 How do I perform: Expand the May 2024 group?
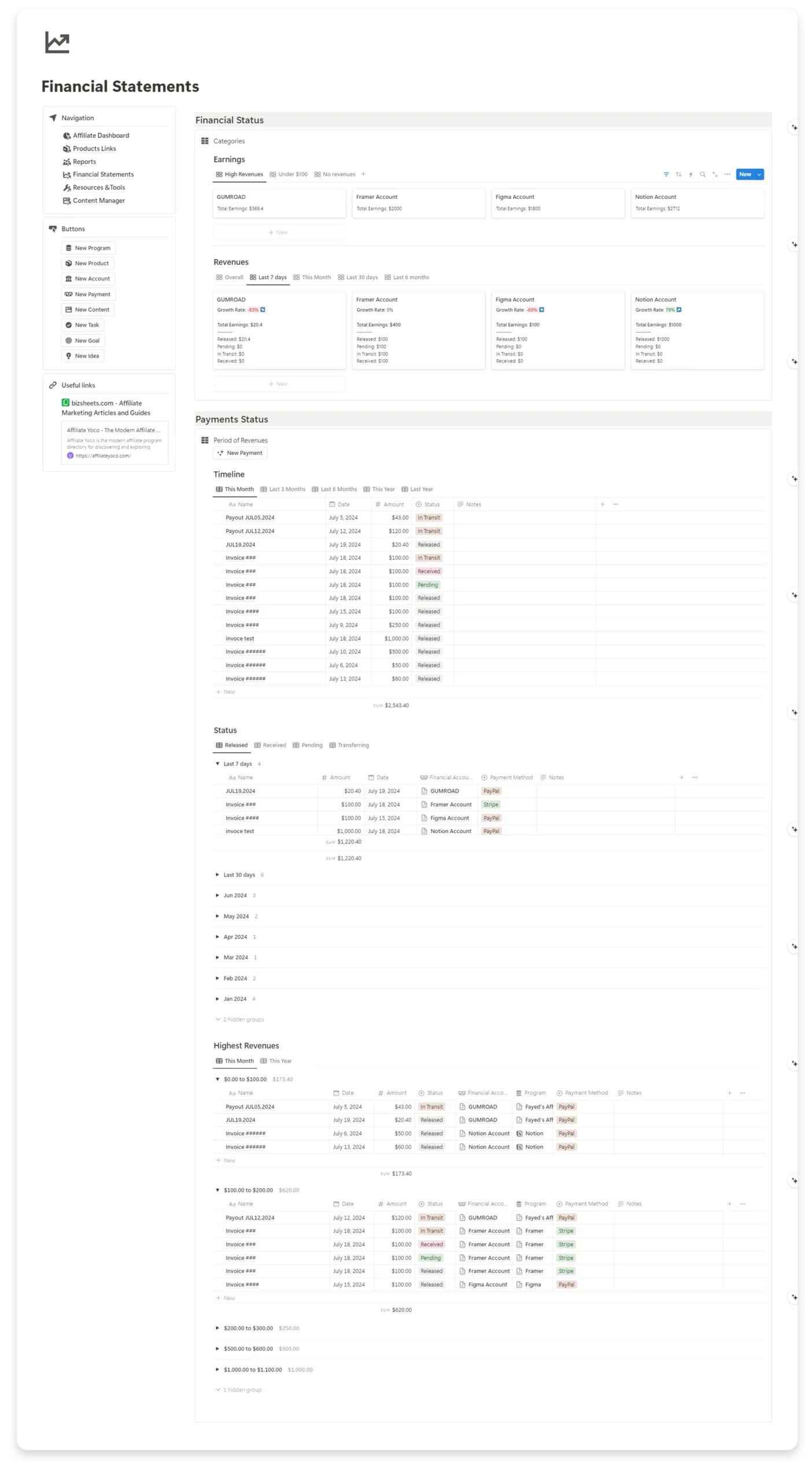217,916
